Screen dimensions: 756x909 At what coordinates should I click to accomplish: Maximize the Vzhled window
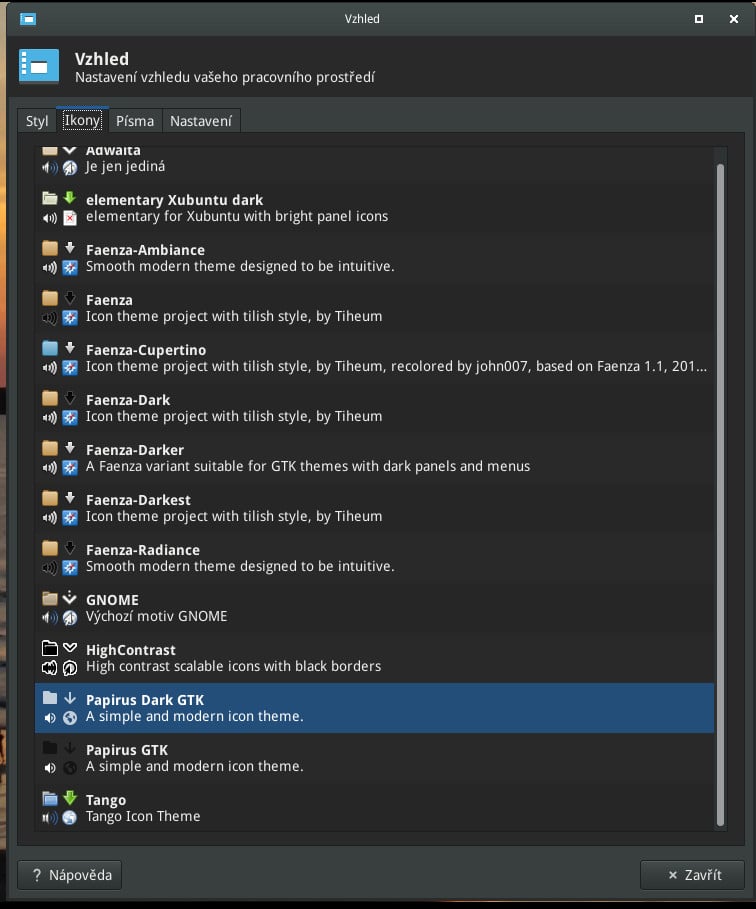(x=699, y=18)
